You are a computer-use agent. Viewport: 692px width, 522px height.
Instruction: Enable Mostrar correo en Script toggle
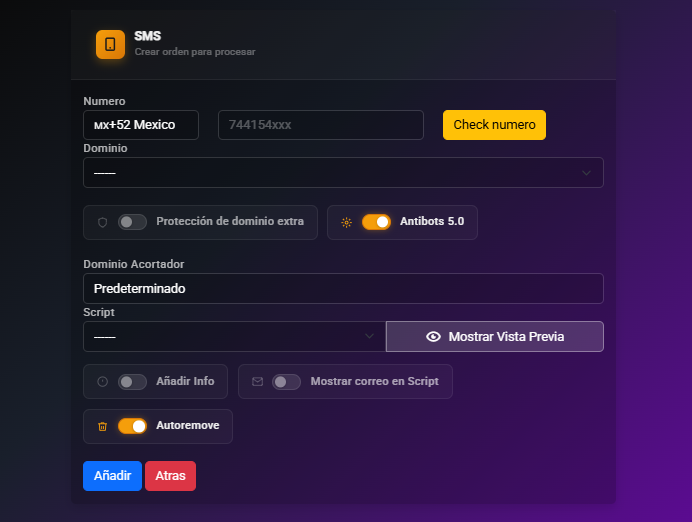tap(286, 382)
